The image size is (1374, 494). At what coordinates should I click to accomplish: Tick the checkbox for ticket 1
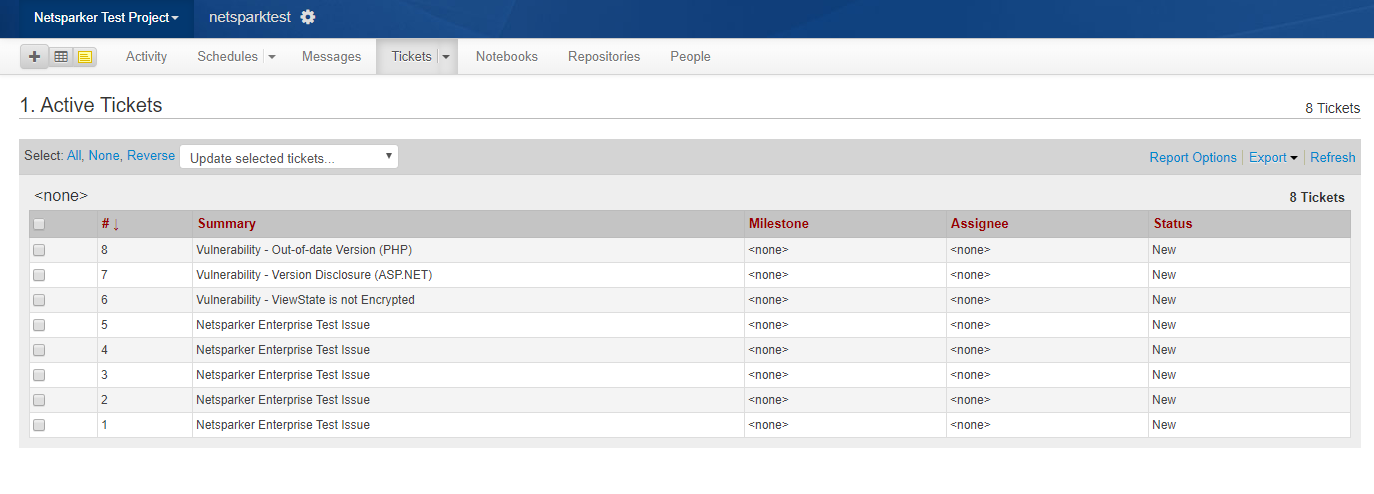coord(39,425)
